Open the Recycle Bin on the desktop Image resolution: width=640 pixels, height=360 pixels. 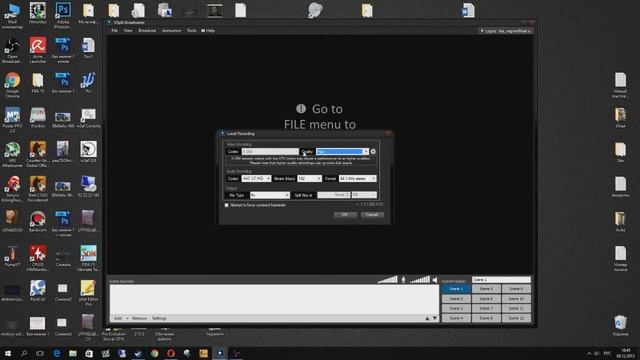click(620, 325)
